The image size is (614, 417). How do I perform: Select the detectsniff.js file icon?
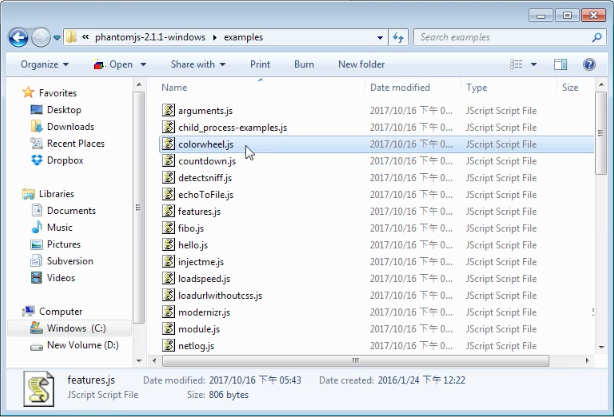[x=168, y=177]
